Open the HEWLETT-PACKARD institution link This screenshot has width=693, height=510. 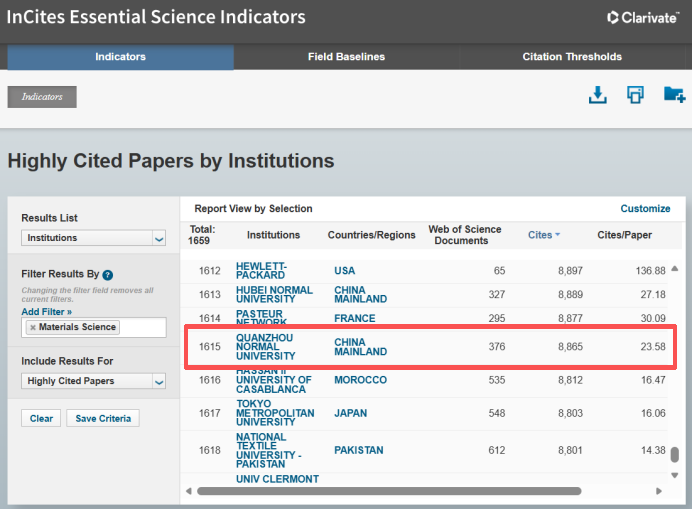[x=261, y=270]
